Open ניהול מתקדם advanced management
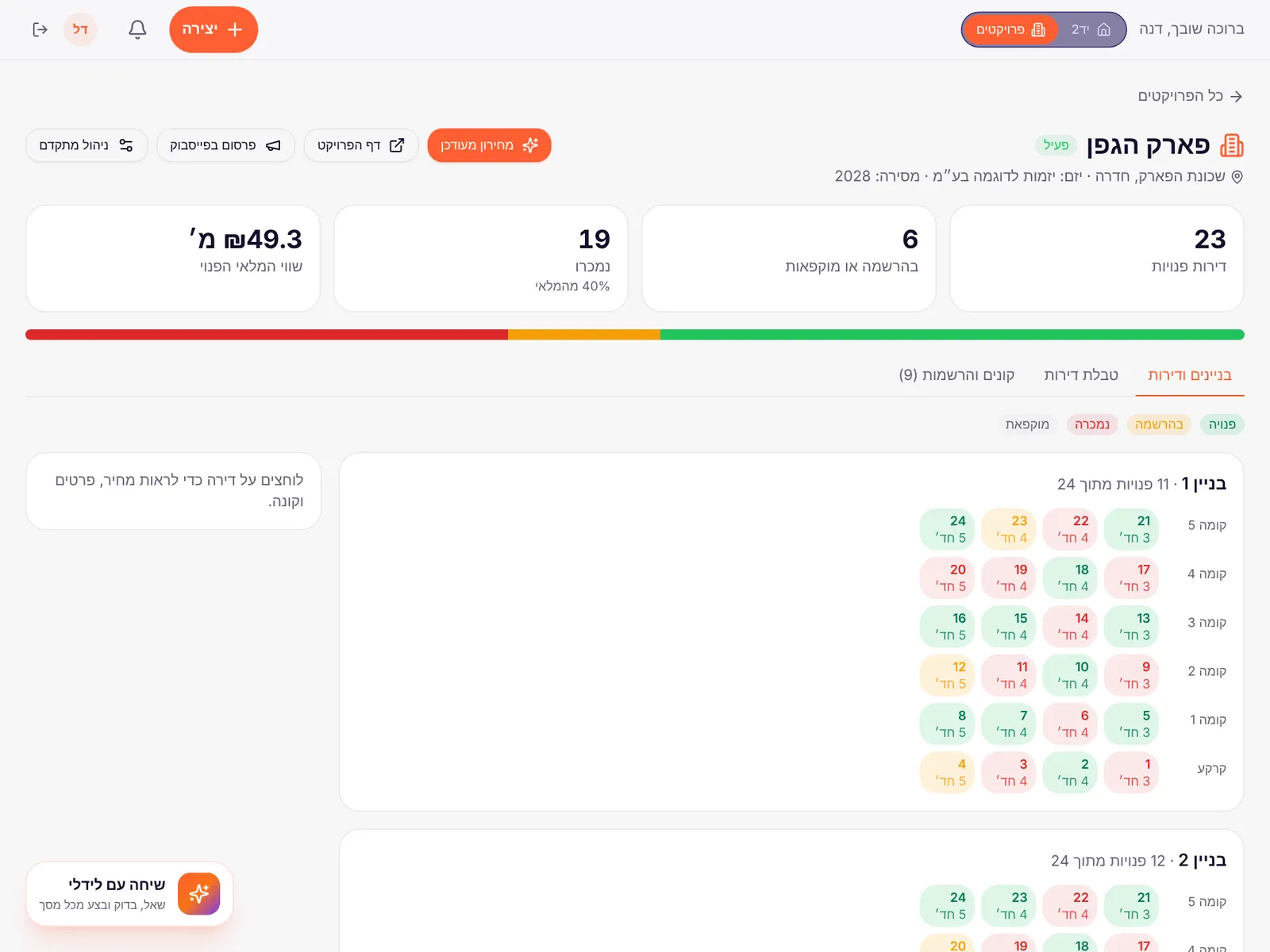1270x952 pixels. pyautogui.click(x=87, y=145)
